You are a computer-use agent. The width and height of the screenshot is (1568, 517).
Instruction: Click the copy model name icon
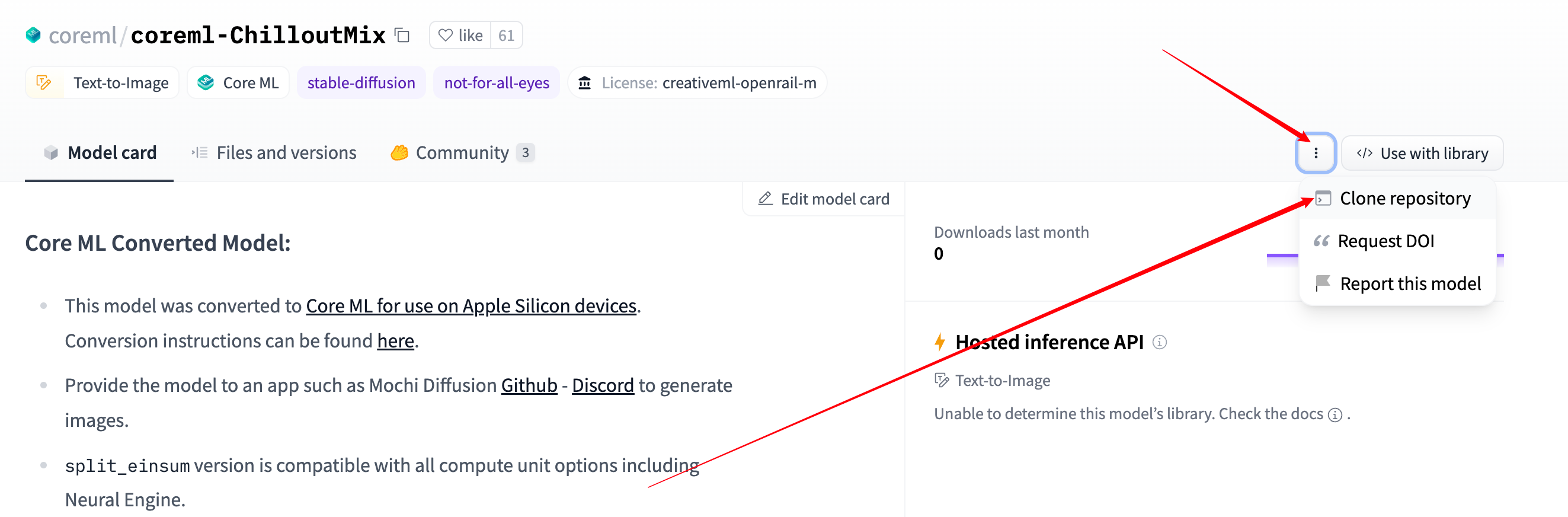(x=402, y=36)
